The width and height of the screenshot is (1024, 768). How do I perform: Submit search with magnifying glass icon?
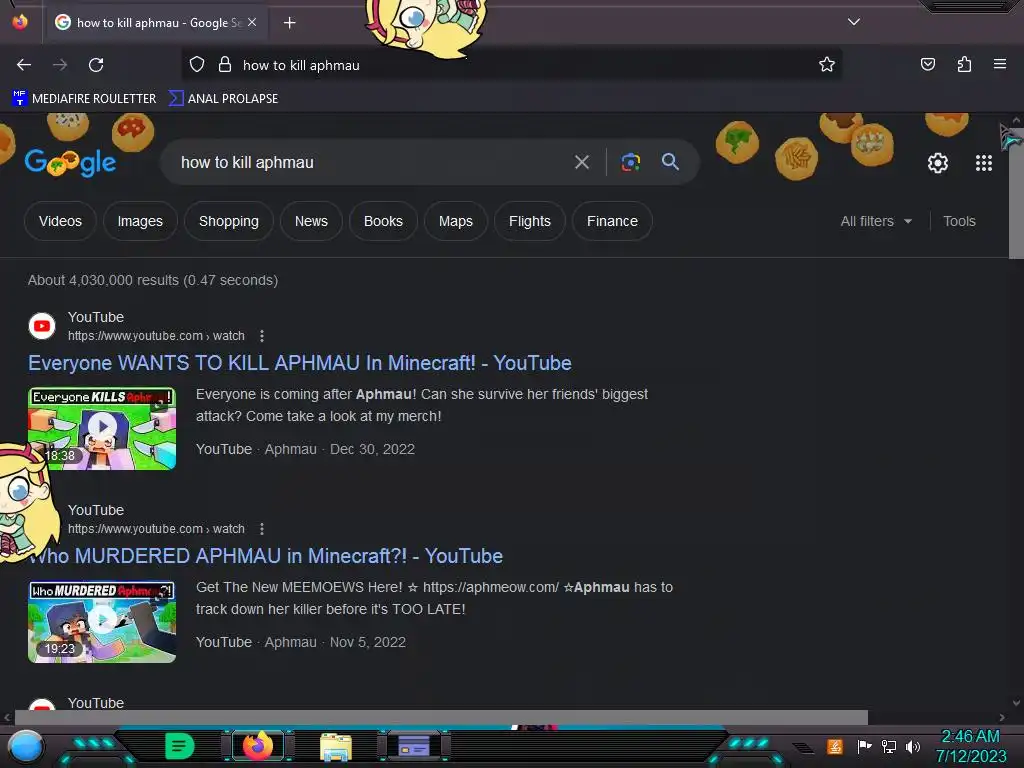click(x=670, y=161)
